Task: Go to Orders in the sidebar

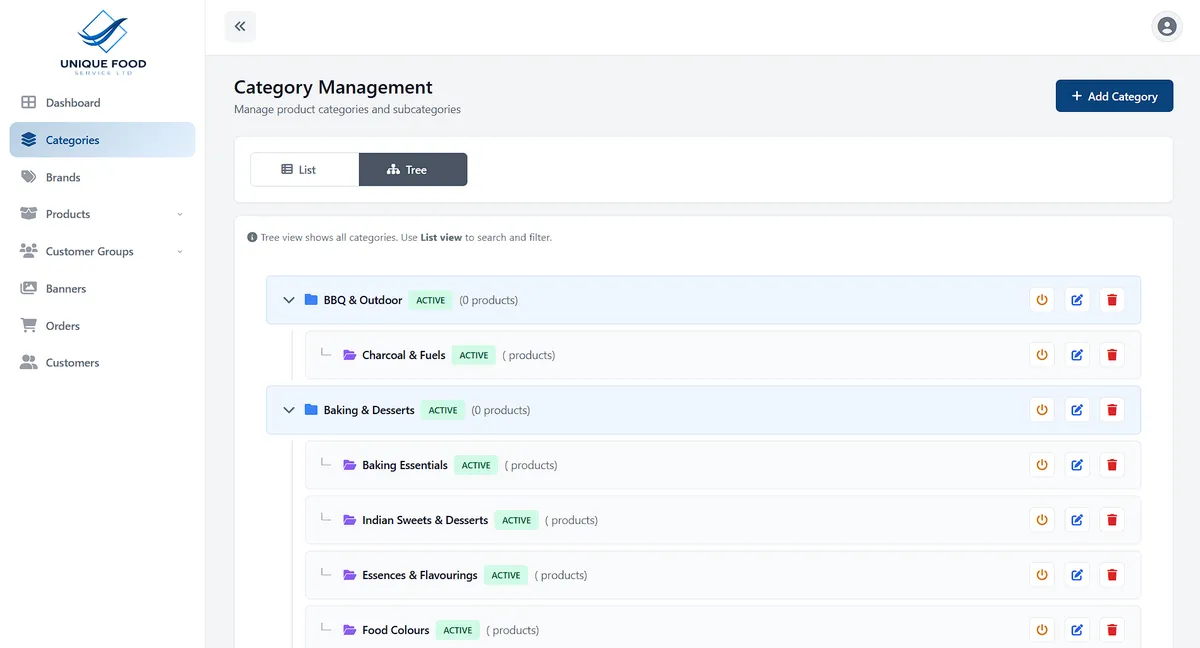Action: [x=102, y=326]
